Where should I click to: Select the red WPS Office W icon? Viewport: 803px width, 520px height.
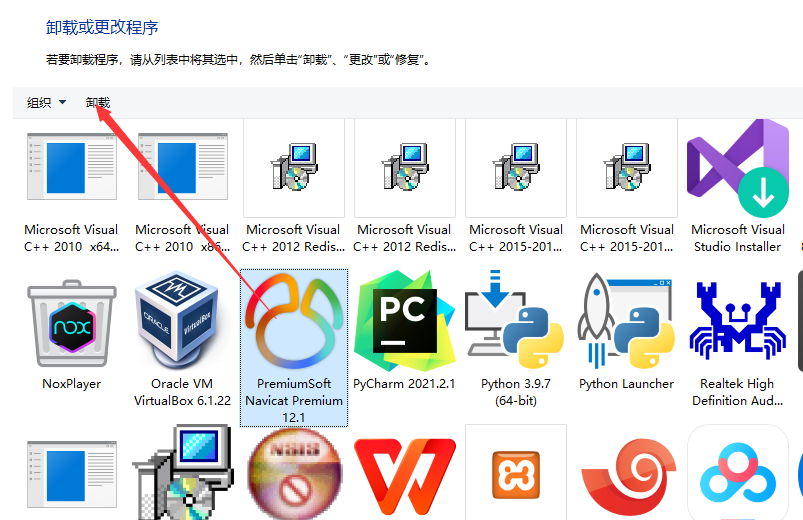tap(405, 476)
